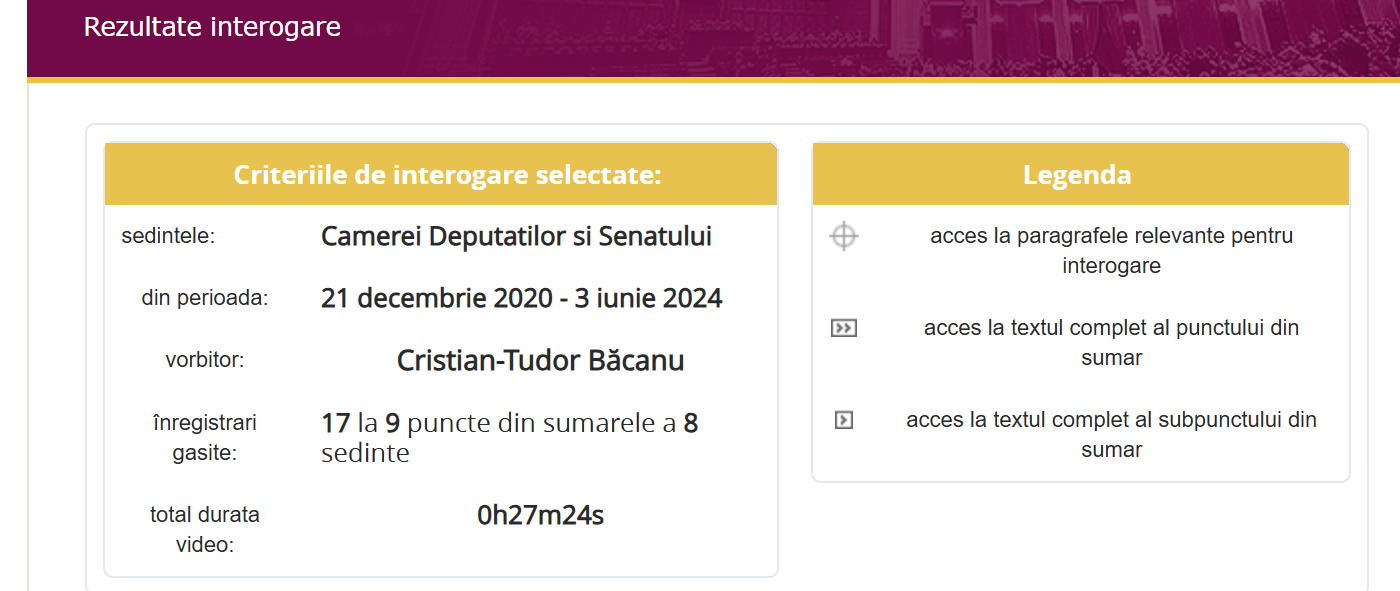Image resolution: width=1400 pixels, height=591 pixels.
Task: Click the double-arrow full point text icon
Action: [x=844, y=328]
